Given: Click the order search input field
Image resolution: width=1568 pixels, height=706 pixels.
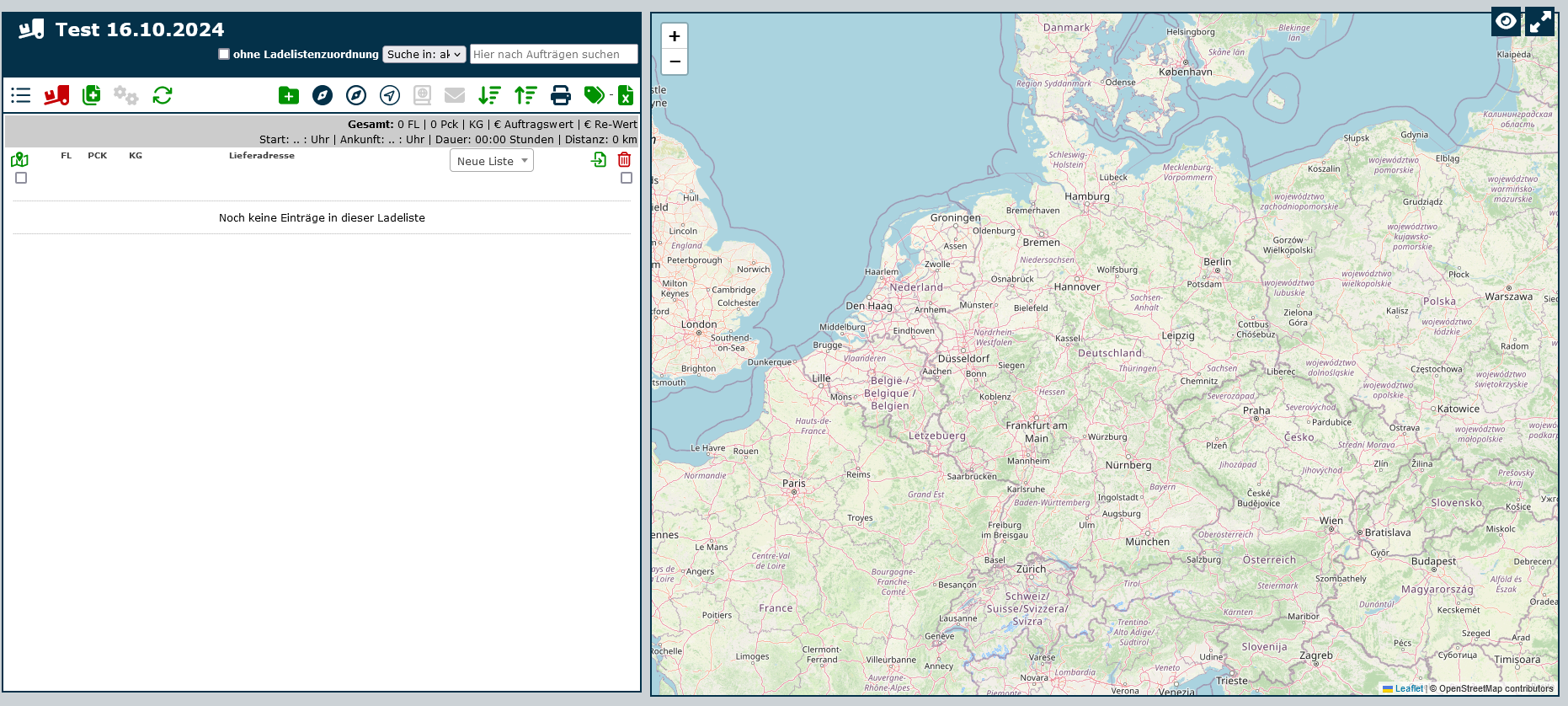Looking at the screenshot, I should [553, 54].
